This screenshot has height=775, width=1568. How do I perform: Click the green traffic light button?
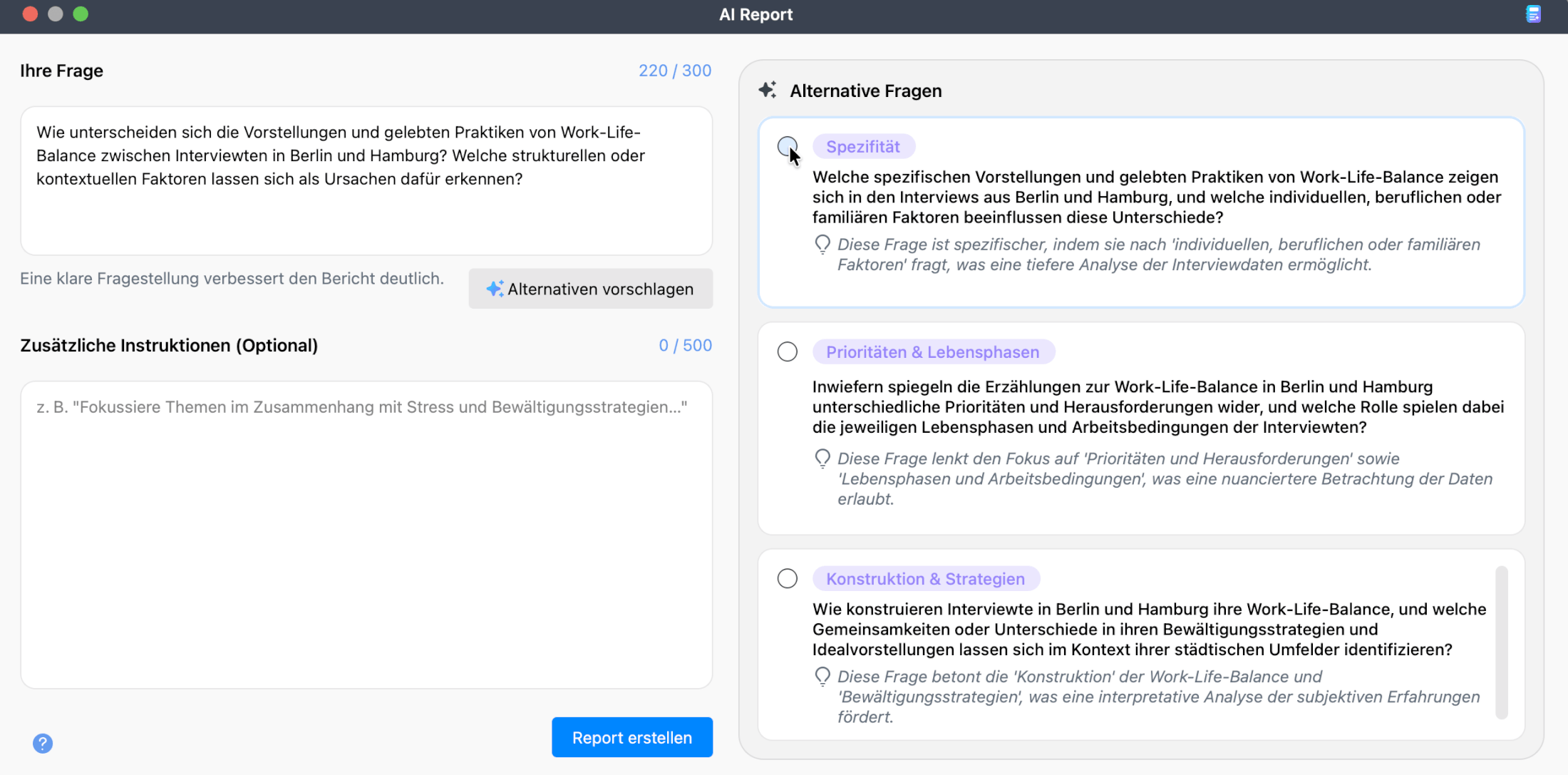pyautogui.click(x=81, y=13)
